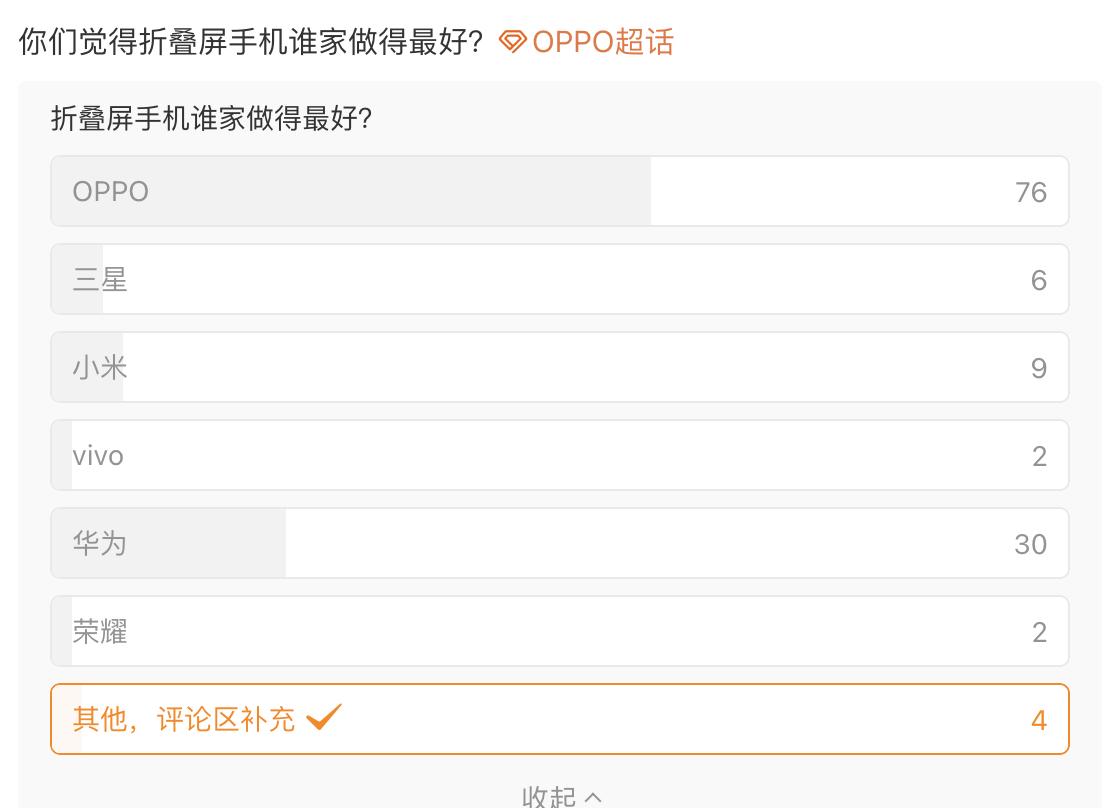
Task: Pick the 荣耀 poll option
Action: 559,630
